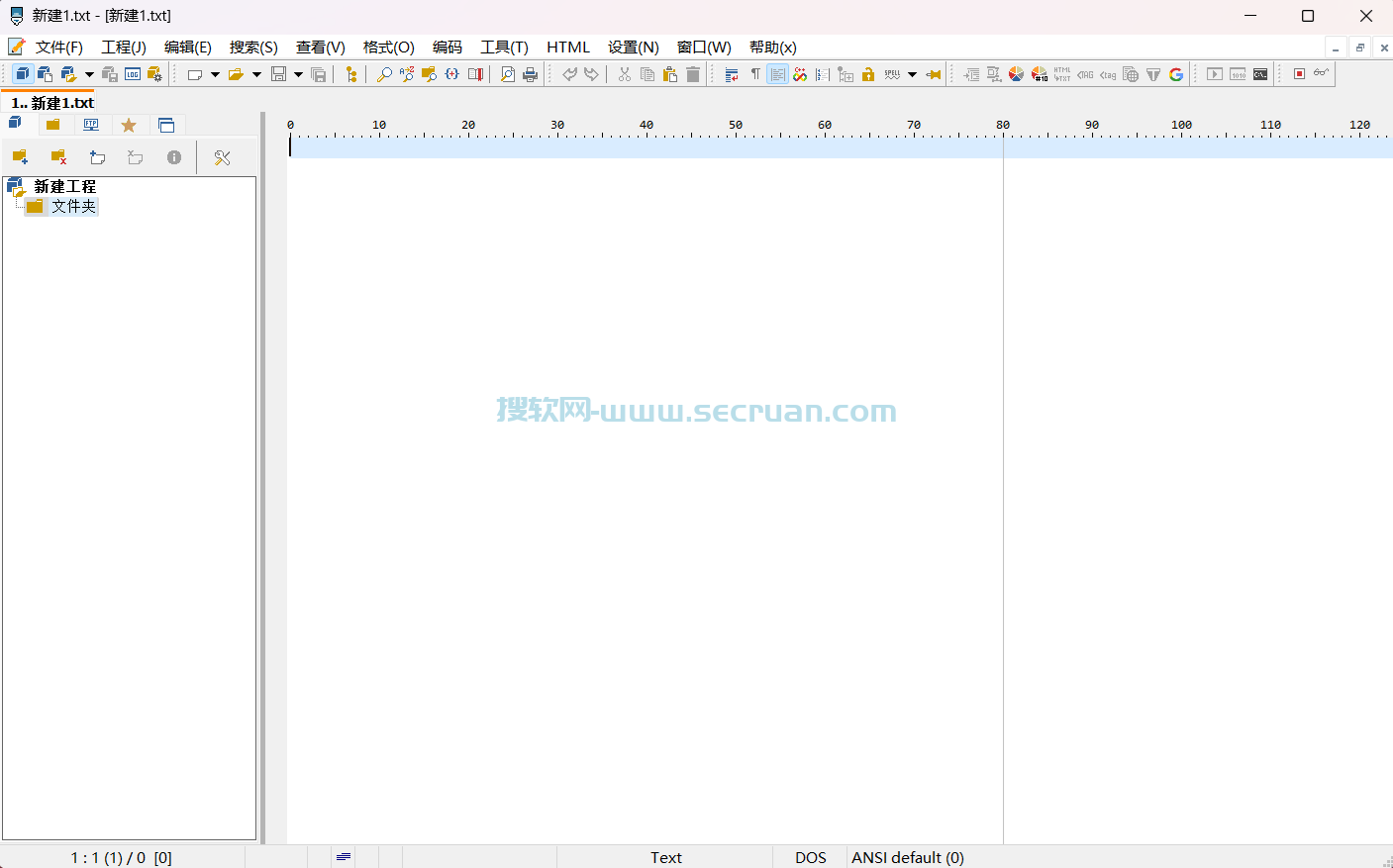Expand dropdown arrow after project icons

pyautogui.click(x=89, y=74)
